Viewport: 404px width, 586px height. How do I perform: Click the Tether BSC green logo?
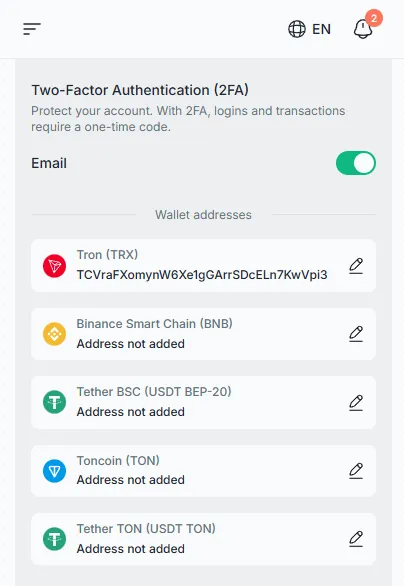pos(55,402)
